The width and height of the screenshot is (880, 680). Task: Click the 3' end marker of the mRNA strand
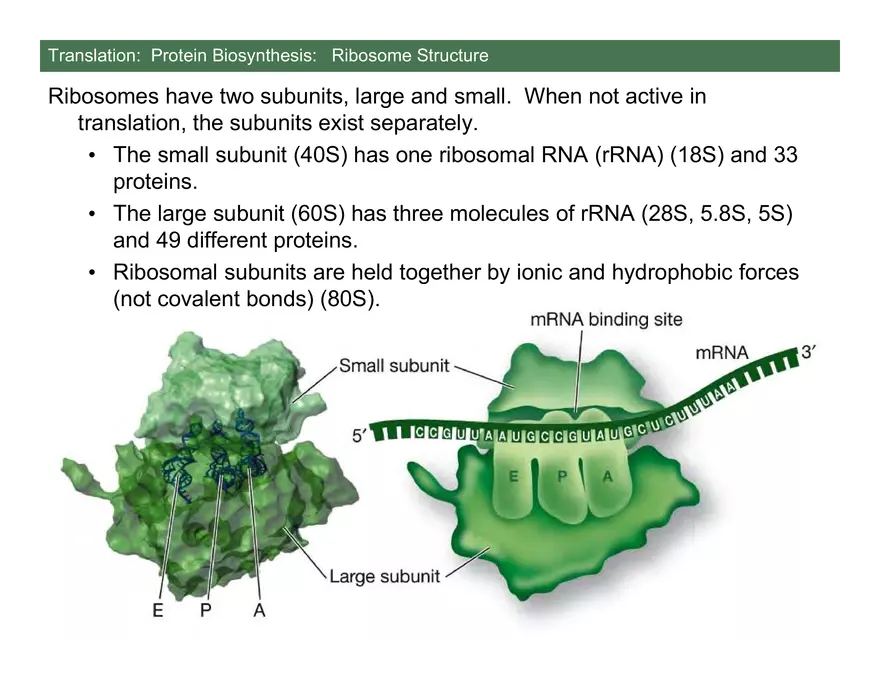(x=806, y=351)
